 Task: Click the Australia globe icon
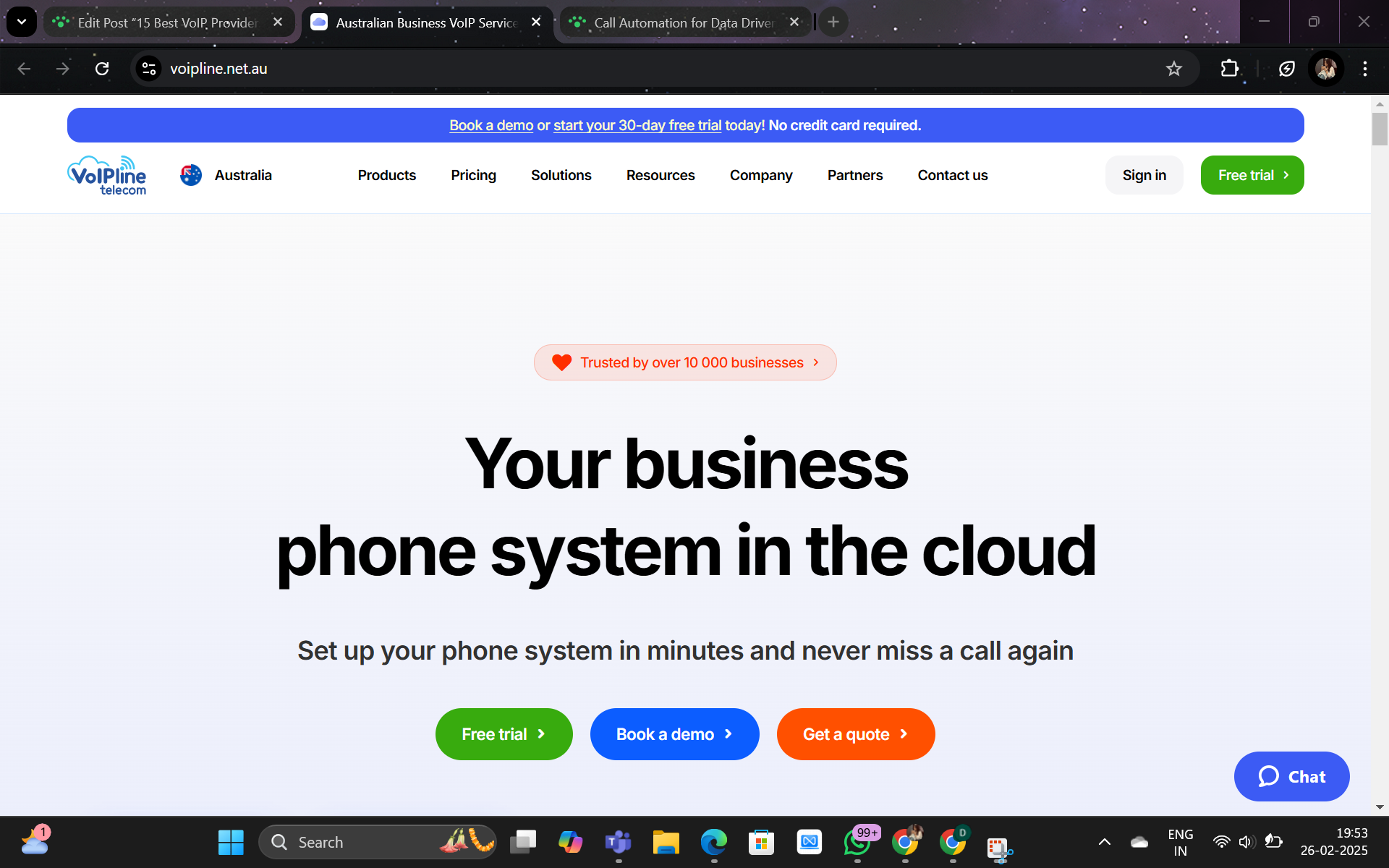pyautogui.click(x=191, y=175)
